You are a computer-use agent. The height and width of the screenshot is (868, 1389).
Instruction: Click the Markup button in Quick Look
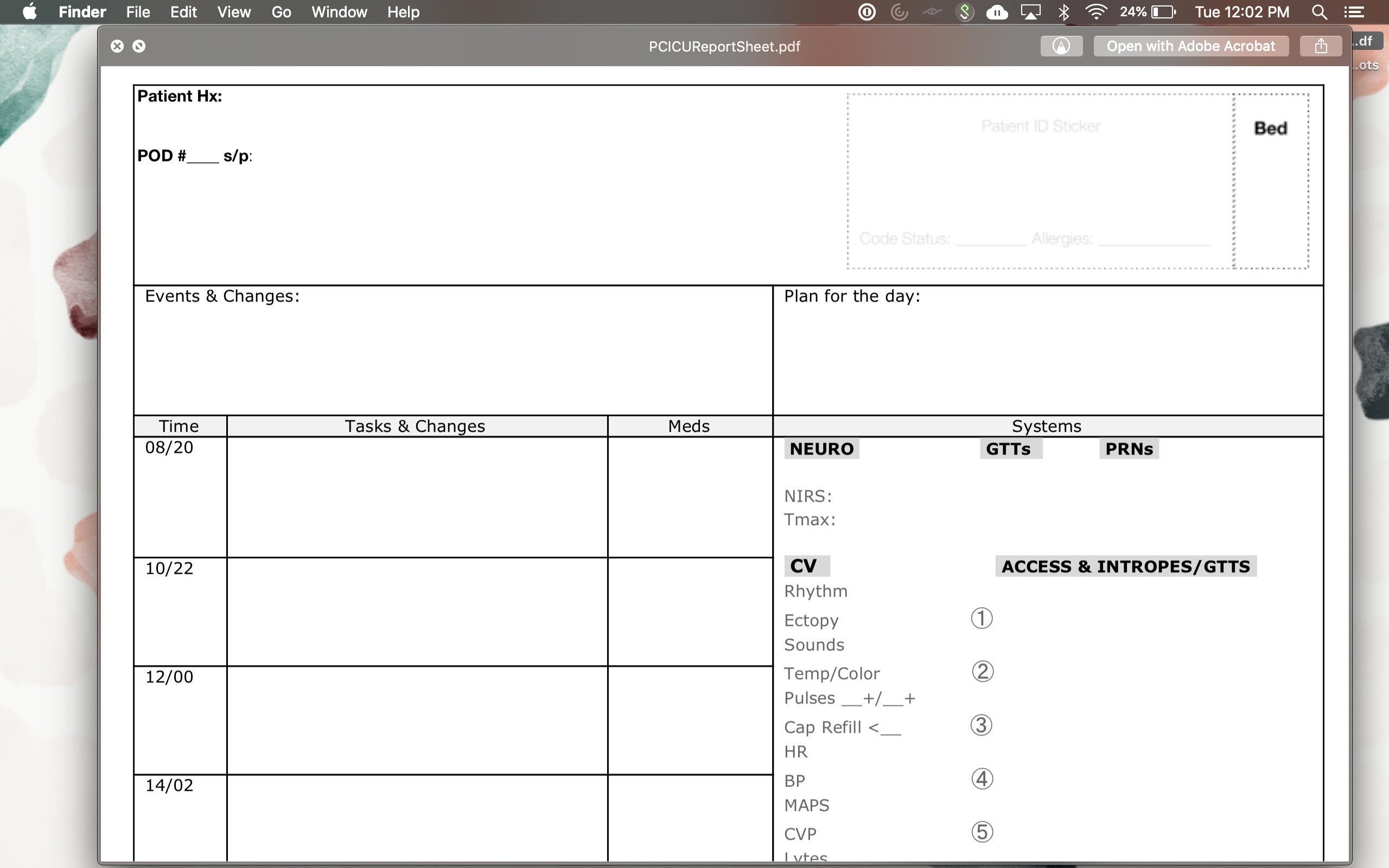point(1061,46)
